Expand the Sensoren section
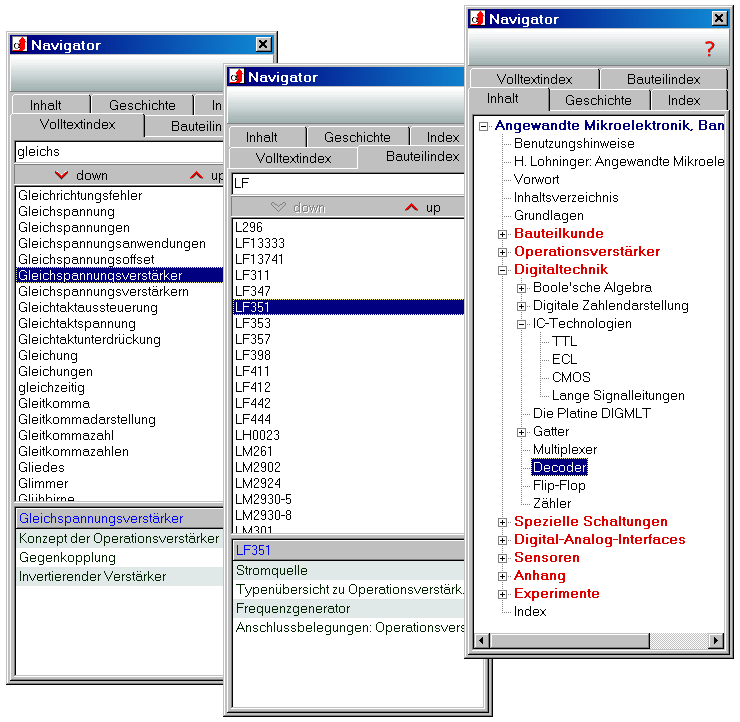This screenshot has width=740, height=722. click(503, 558)
